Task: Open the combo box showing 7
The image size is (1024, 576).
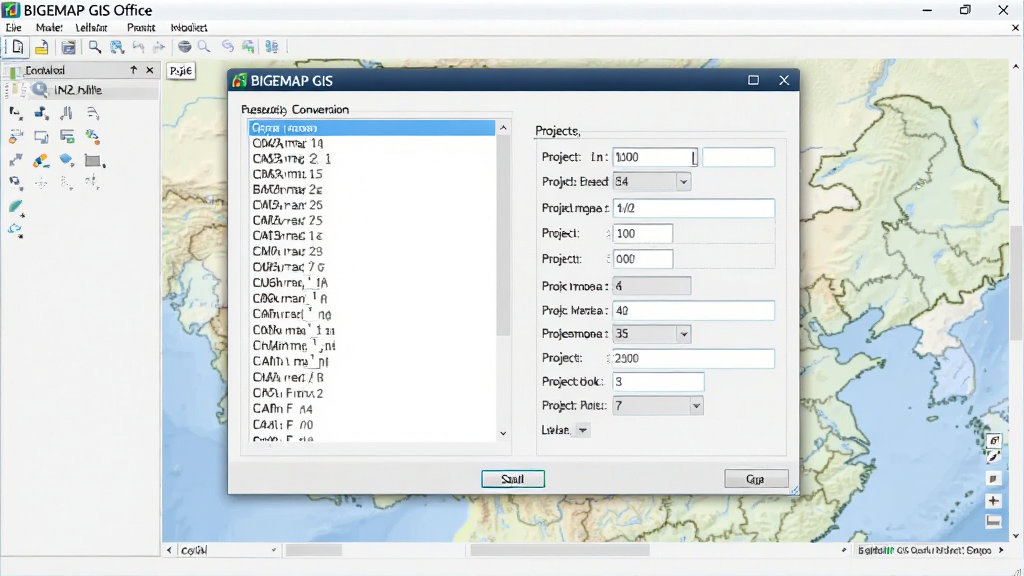Action: pyautogui.click(x=658, y=406)
